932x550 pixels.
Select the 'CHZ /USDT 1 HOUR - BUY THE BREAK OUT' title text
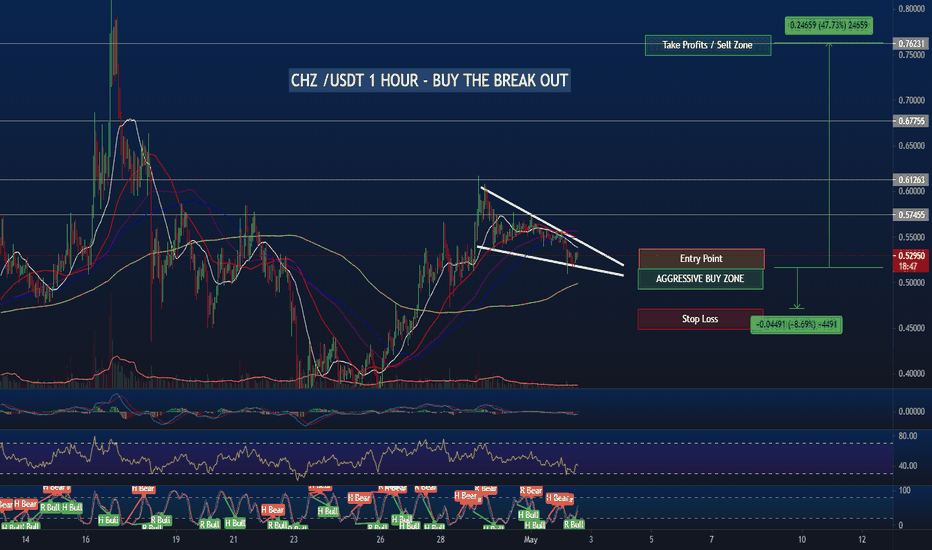429,80
